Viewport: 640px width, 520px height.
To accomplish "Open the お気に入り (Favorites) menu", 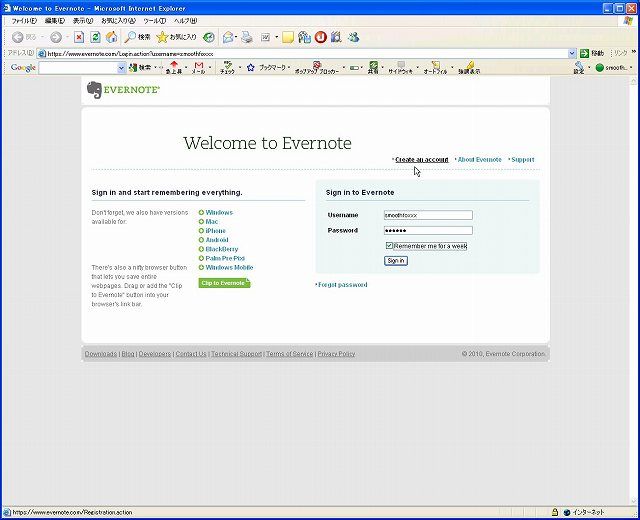I will (118, 20).
